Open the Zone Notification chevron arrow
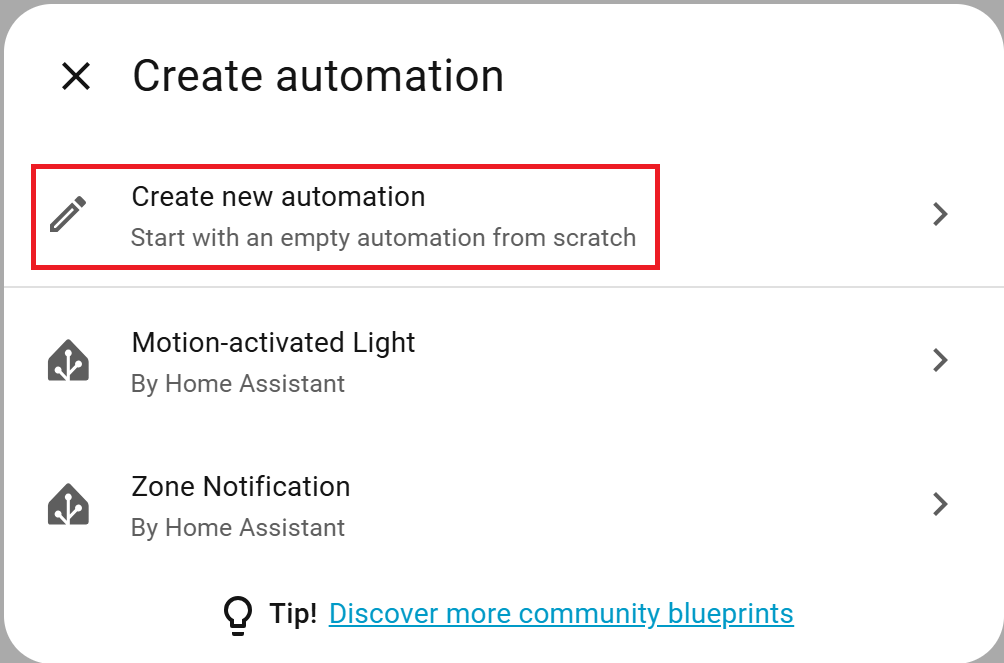This screenshot has height=663, width=1004. point(939,504)
